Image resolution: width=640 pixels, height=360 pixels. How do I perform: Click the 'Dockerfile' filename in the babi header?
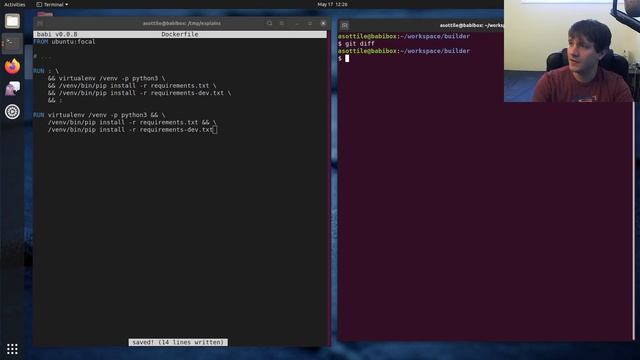click(180, 34)
